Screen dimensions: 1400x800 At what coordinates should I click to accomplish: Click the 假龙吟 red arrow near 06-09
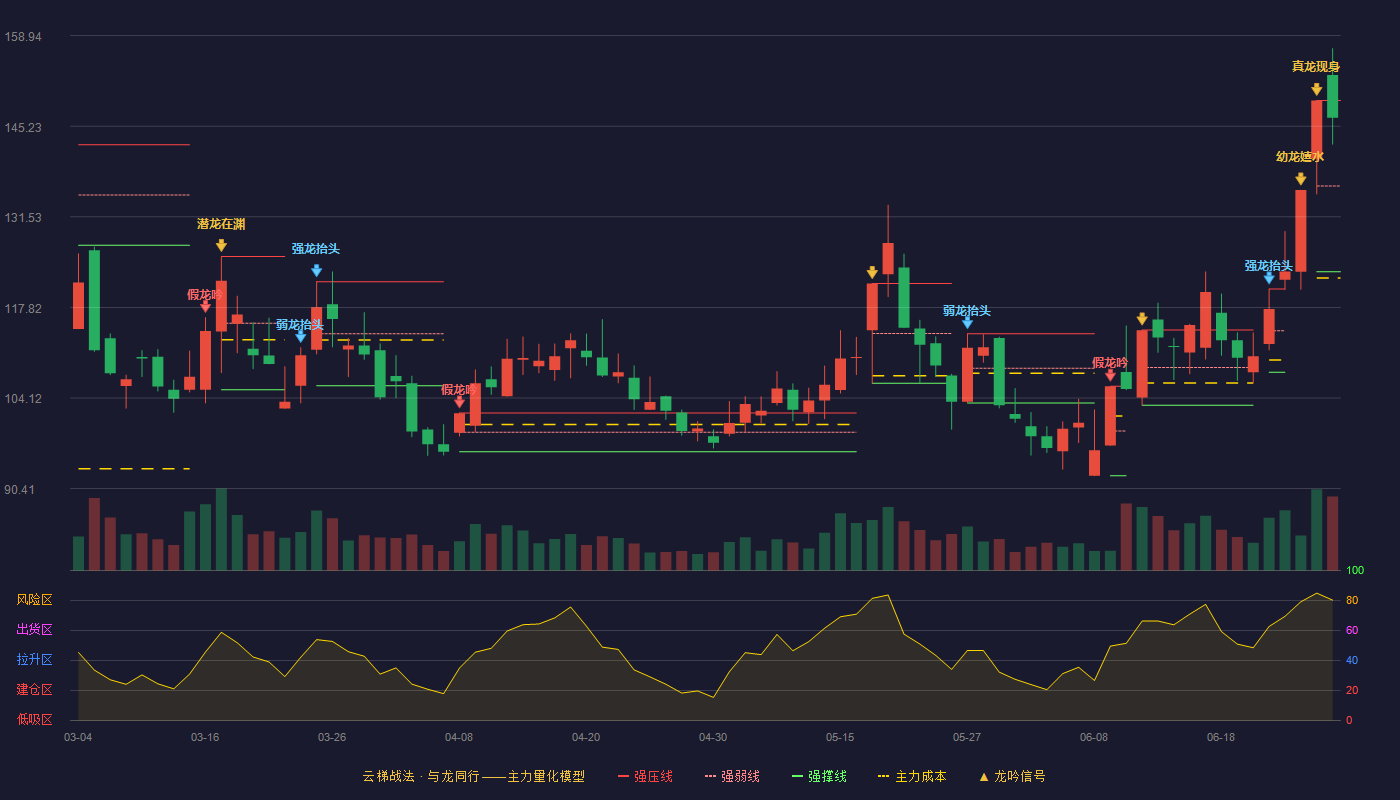pyautogui.click(x=1110, y=374)
